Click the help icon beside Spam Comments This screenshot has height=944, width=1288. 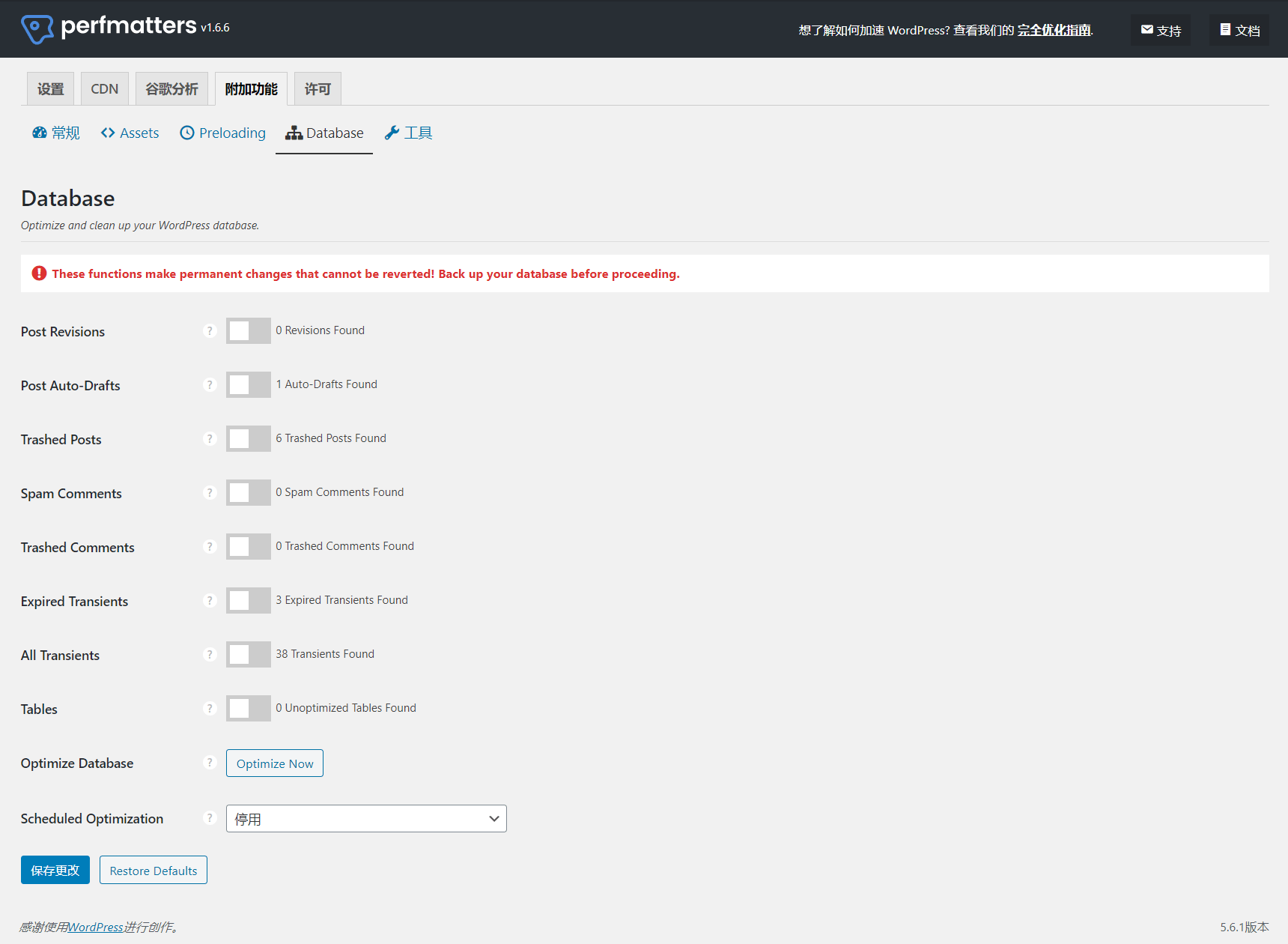coord(210,492)
